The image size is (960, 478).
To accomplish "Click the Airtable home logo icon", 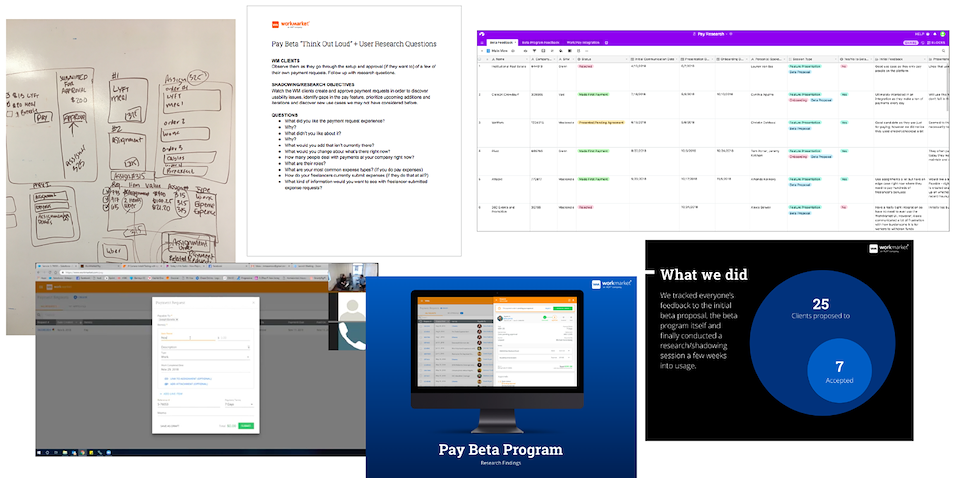I will point(482,34).
